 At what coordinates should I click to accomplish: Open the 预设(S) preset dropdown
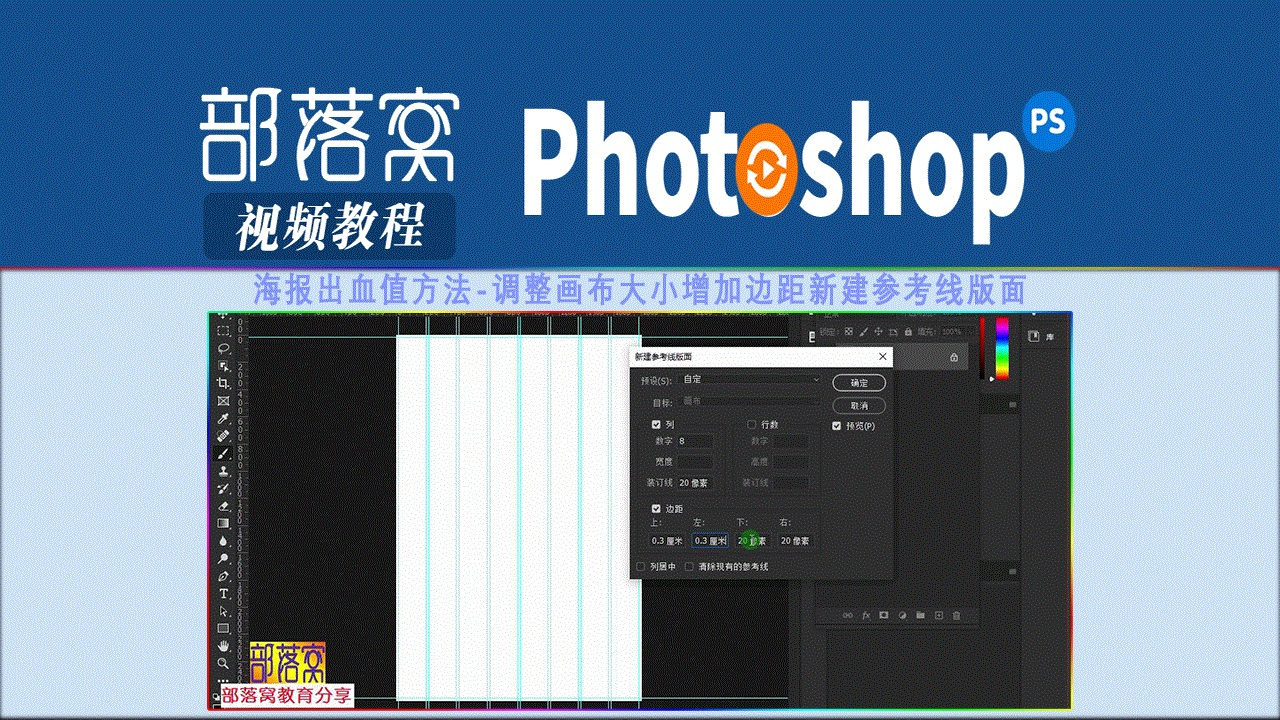750,380
